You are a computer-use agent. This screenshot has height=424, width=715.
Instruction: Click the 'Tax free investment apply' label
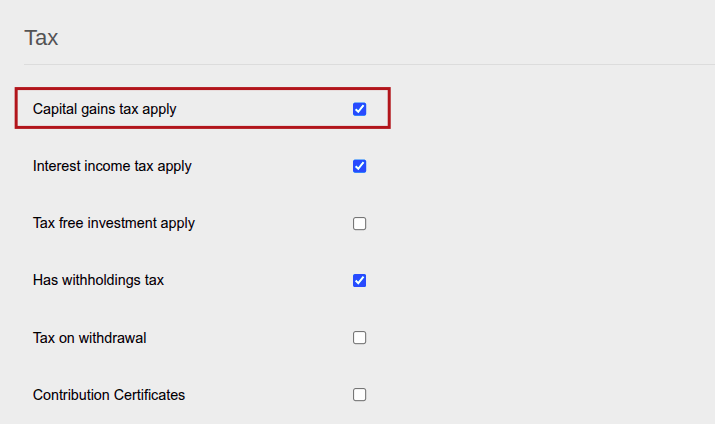click(114, 223)
